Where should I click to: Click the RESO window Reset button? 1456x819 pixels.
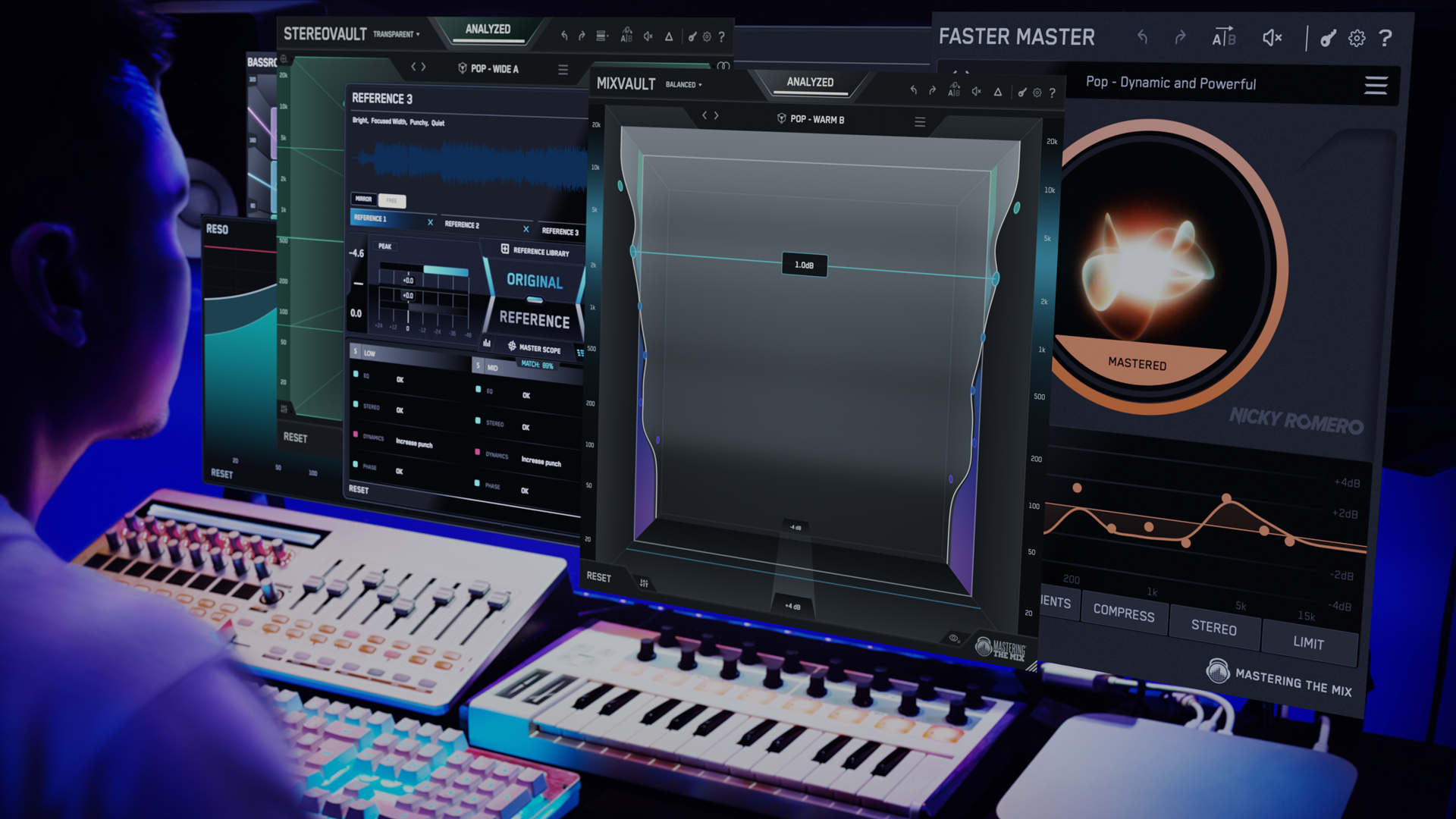click(x=221, y=473)
